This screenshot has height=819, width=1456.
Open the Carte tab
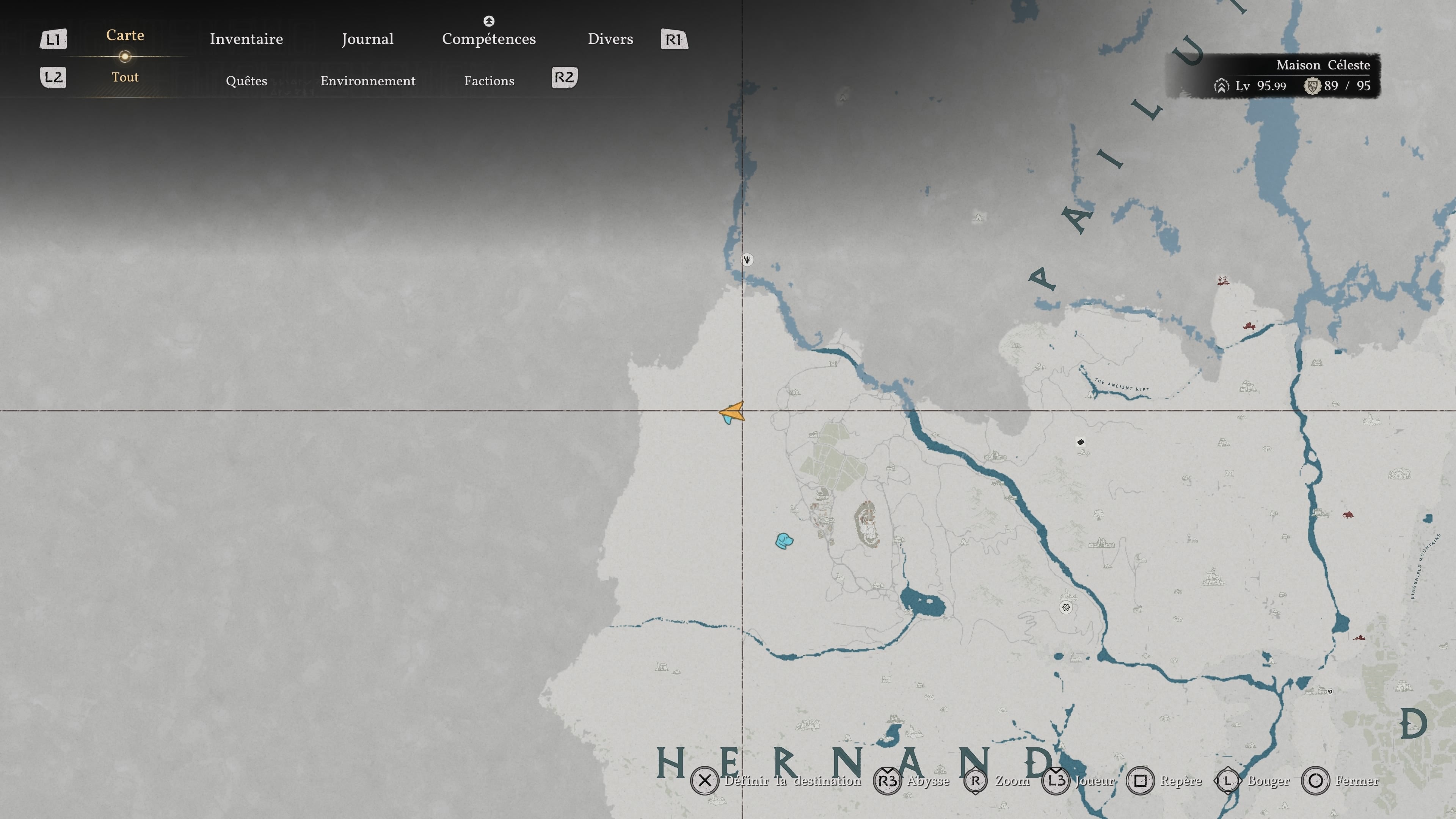coord(125,35)
